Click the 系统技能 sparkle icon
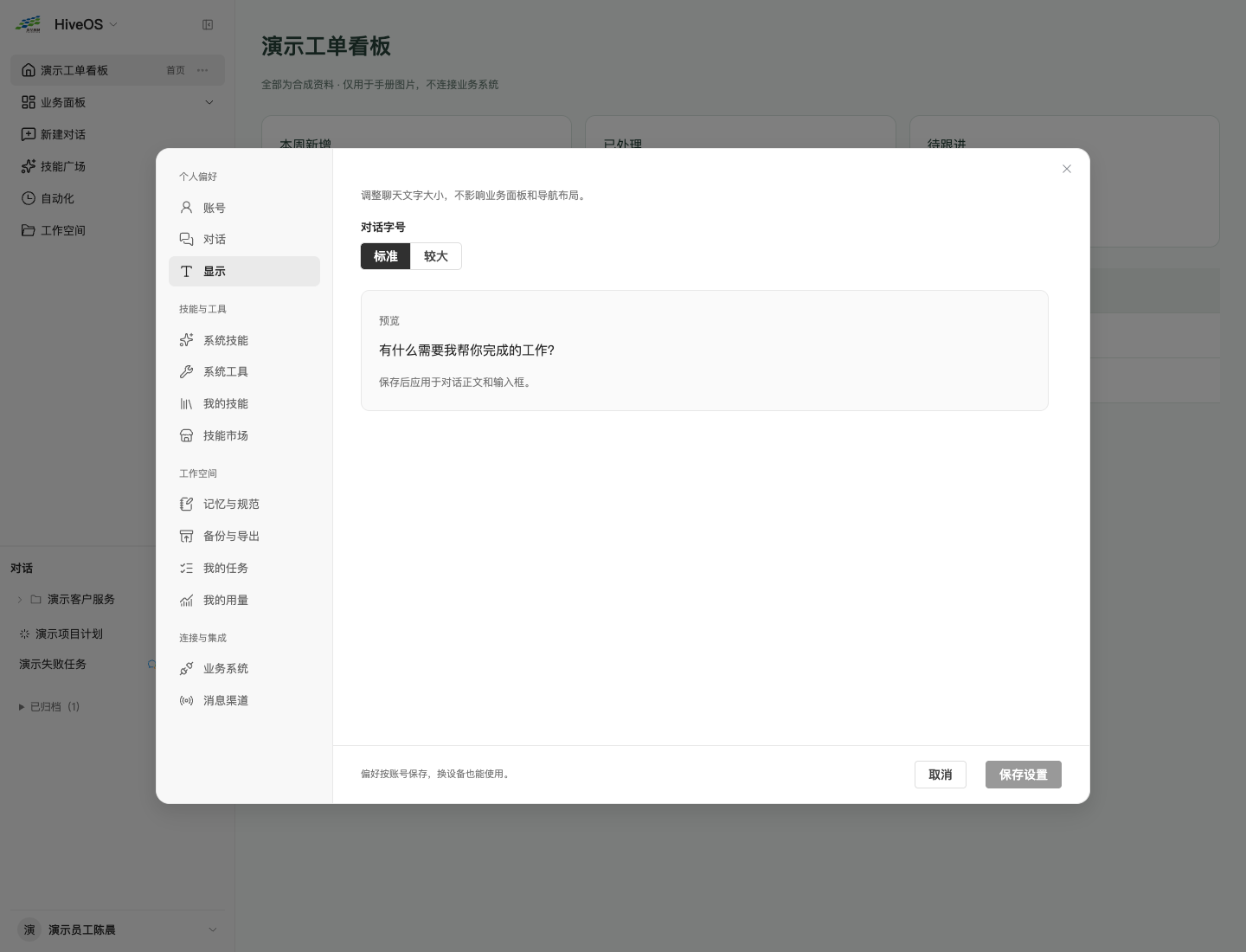The width and height of the screenshot is (1246, 952). [x=186, y=340]
